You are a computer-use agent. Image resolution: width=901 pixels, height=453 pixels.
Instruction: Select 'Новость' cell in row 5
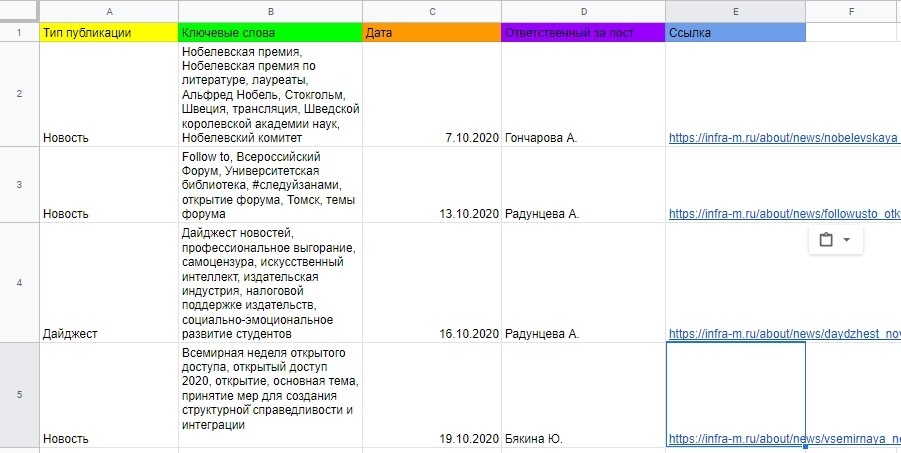pyautogui.click(x=109, y=394)
